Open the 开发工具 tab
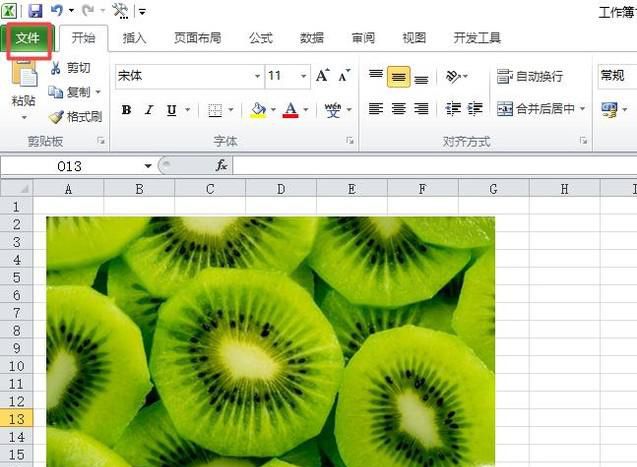 click(477, 38)
